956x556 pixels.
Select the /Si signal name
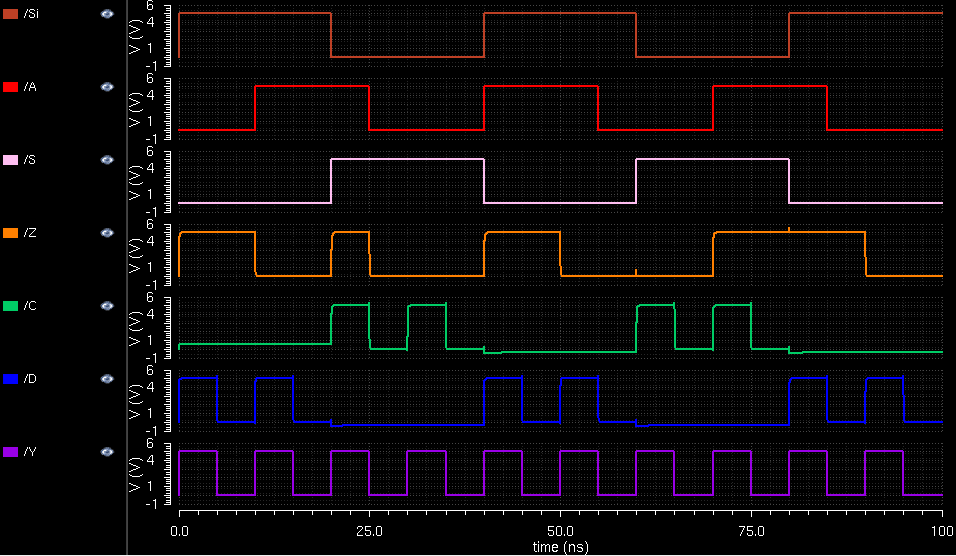coord(30,13)
